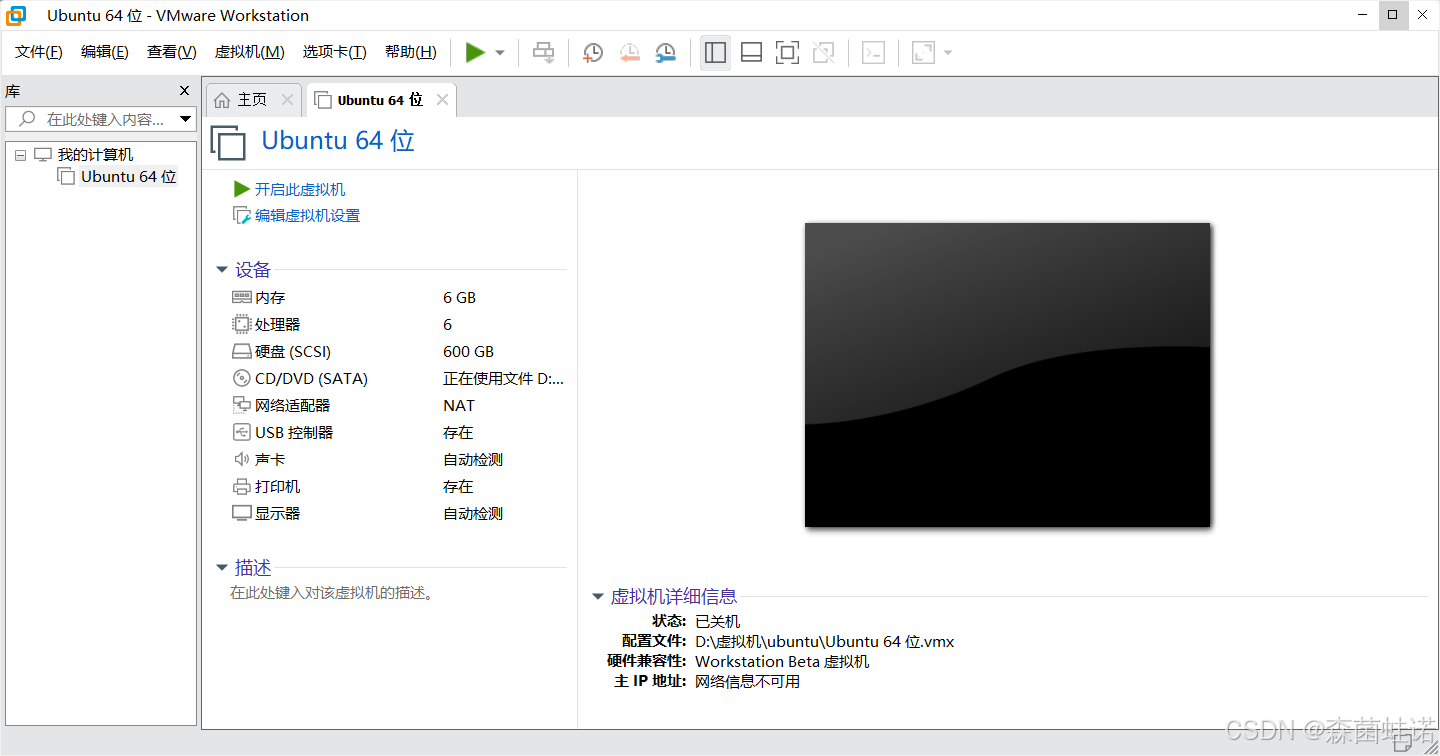Toggle the thumbnail bar view icon
Screen dimensions: 1440x756
click(751, 53)
